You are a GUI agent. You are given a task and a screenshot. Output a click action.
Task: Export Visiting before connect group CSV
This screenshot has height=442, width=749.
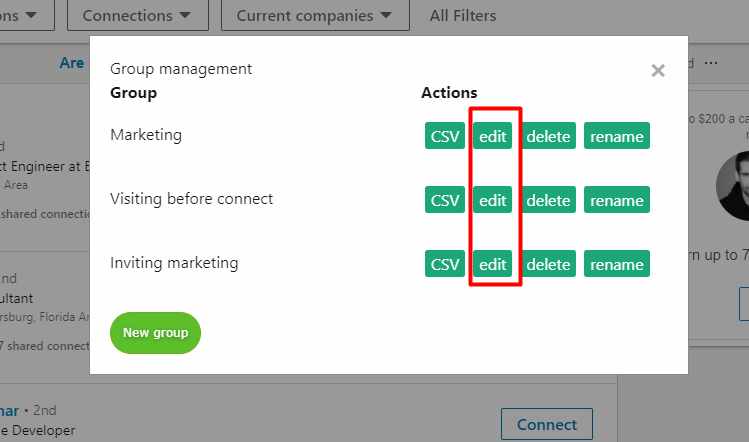coord(445,200)
